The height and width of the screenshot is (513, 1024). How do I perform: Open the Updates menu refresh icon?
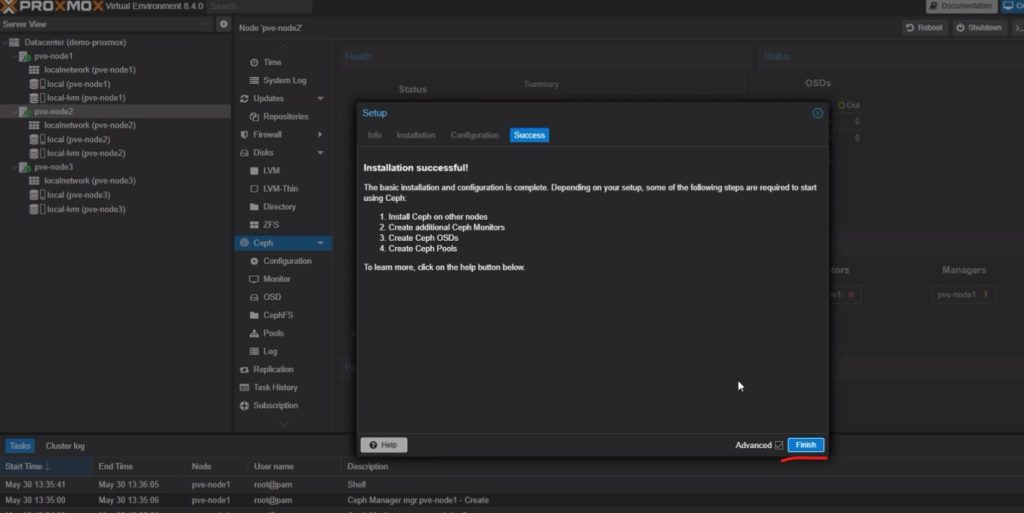[244, 99]
